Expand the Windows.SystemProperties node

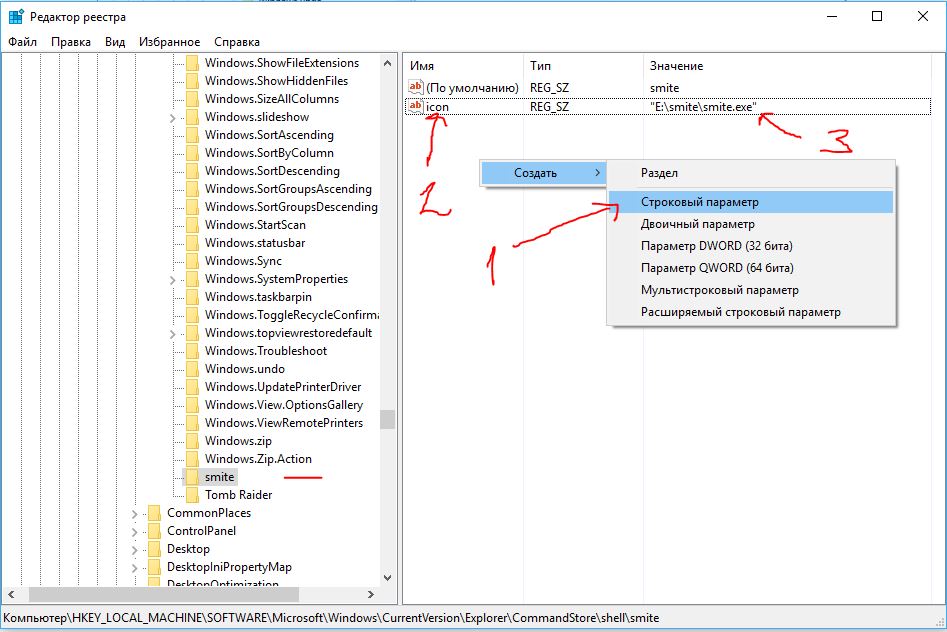click(172, 279)
